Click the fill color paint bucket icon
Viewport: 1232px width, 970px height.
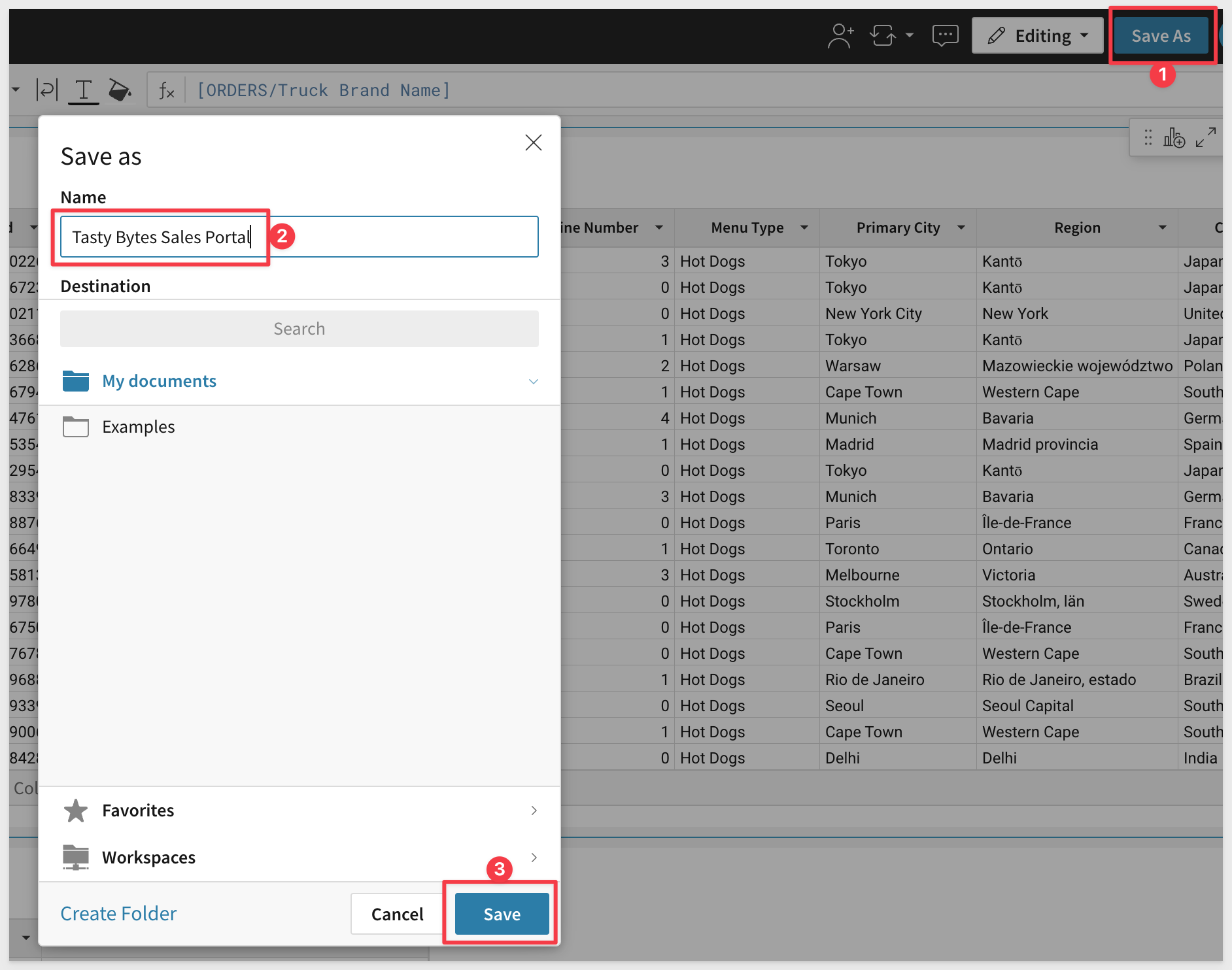point(119,90)
